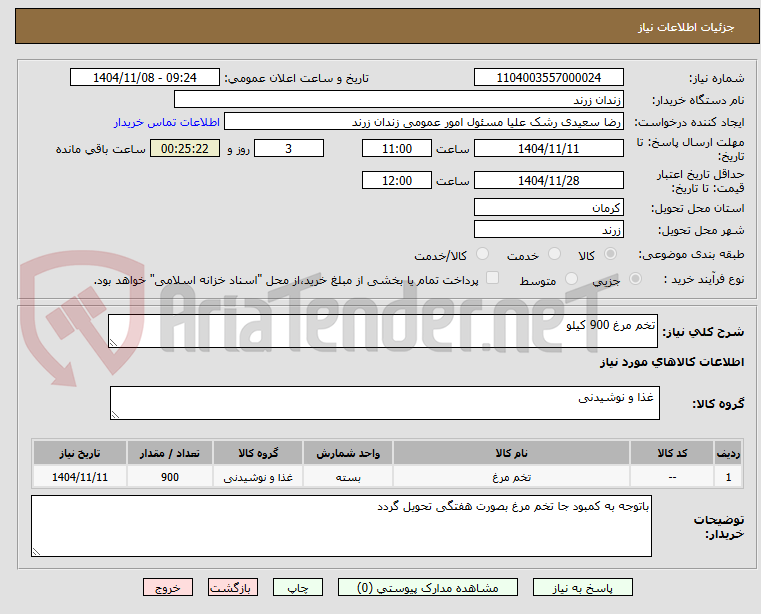Click the validity time field 12:00
Image resolution: width=761 pixels, height=614 pixels.
tap(397, 181)
